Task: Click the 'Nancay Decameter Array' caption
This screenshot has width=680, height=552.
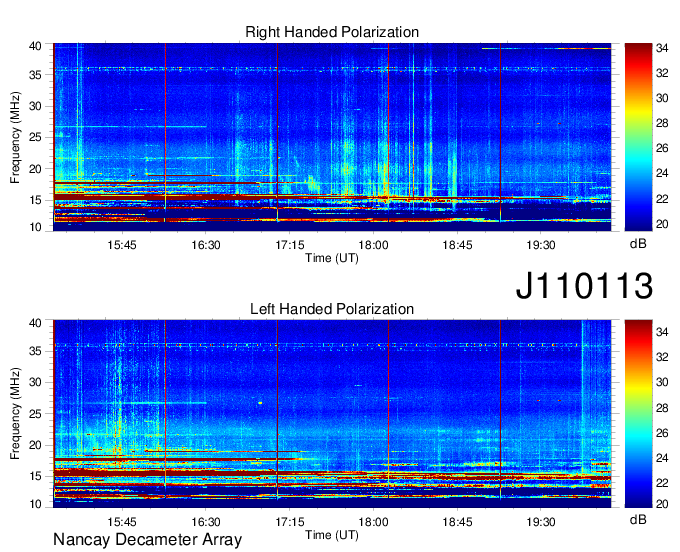Action: (147, 539)
